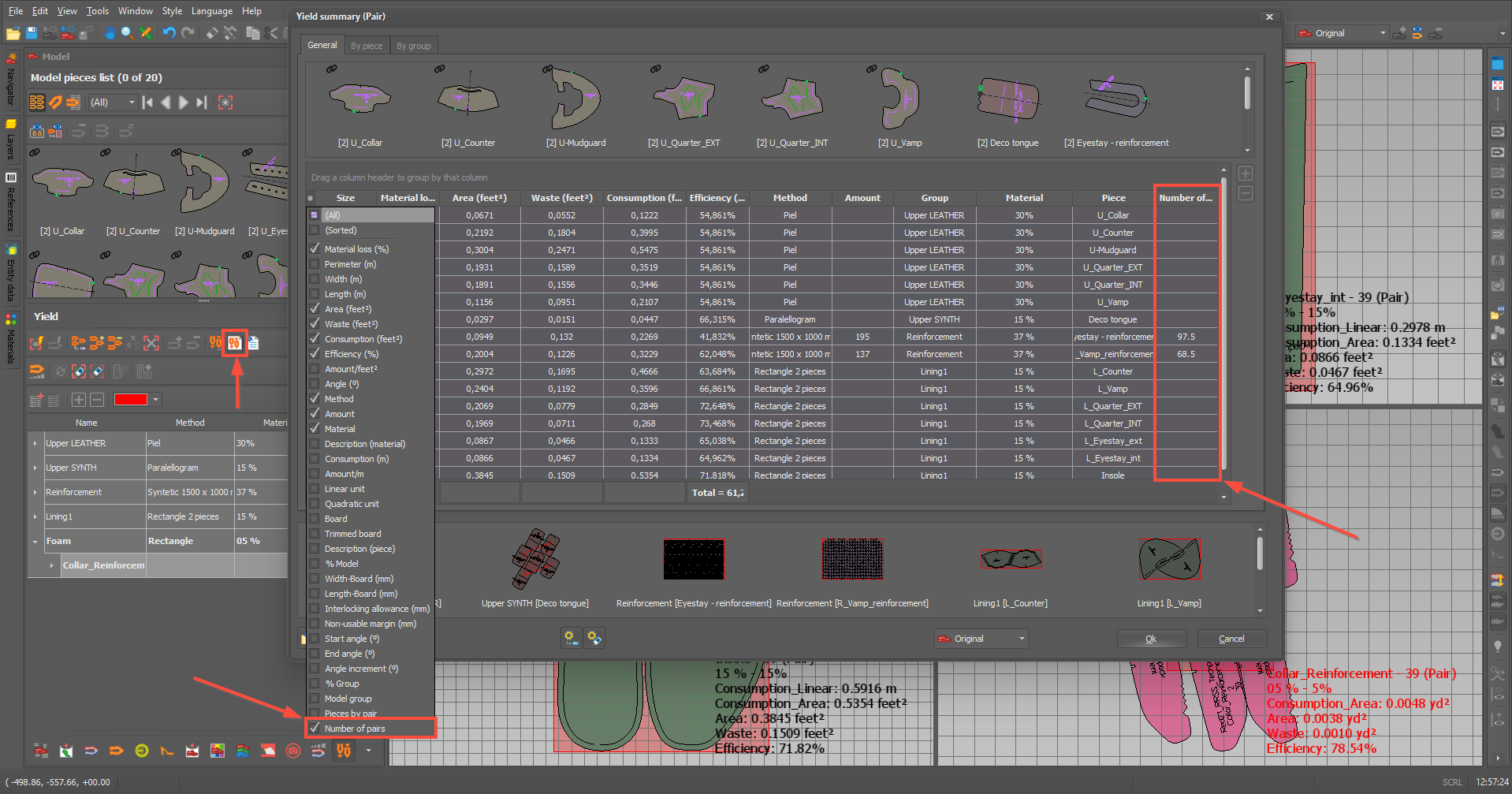Uncheck the Number of pairs column
1512x794 pixels.
315,729
